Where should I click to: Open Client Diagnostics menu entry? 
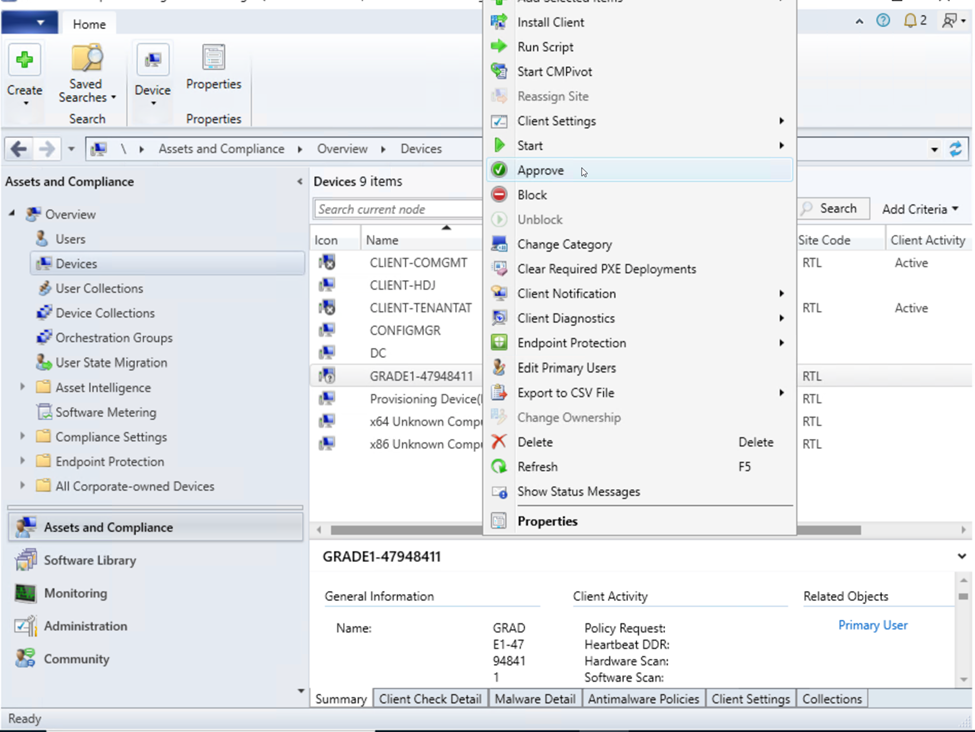(639, 318)
